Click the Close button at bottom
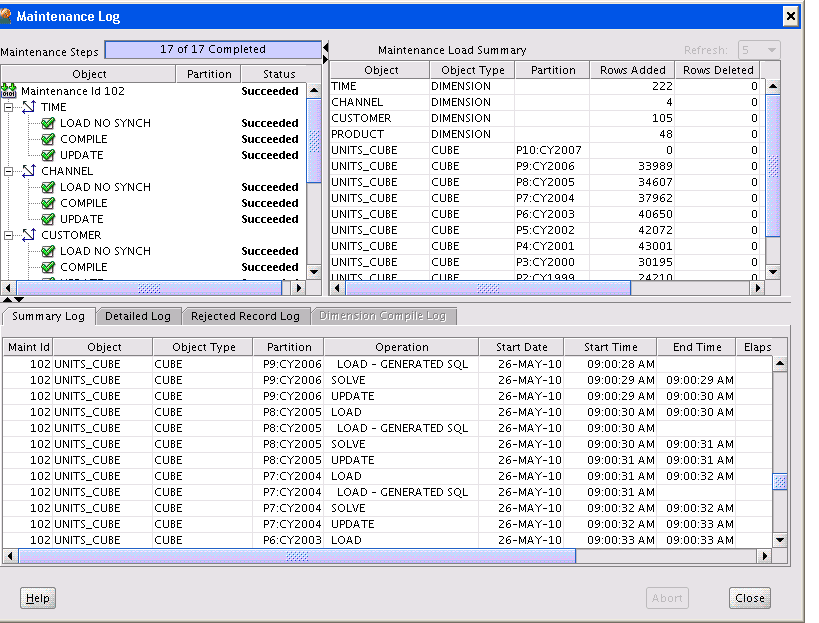 [x=749, y=598]
